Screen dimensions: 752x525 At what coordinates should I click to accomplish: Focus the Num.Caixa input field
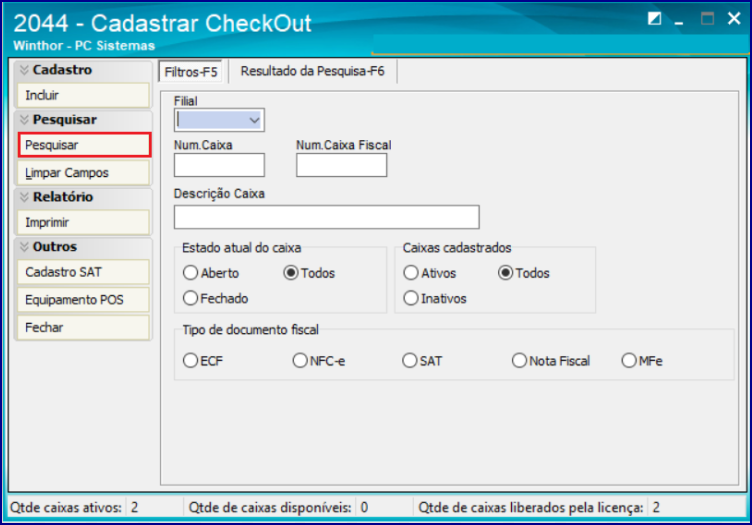(x=219, y=165)
